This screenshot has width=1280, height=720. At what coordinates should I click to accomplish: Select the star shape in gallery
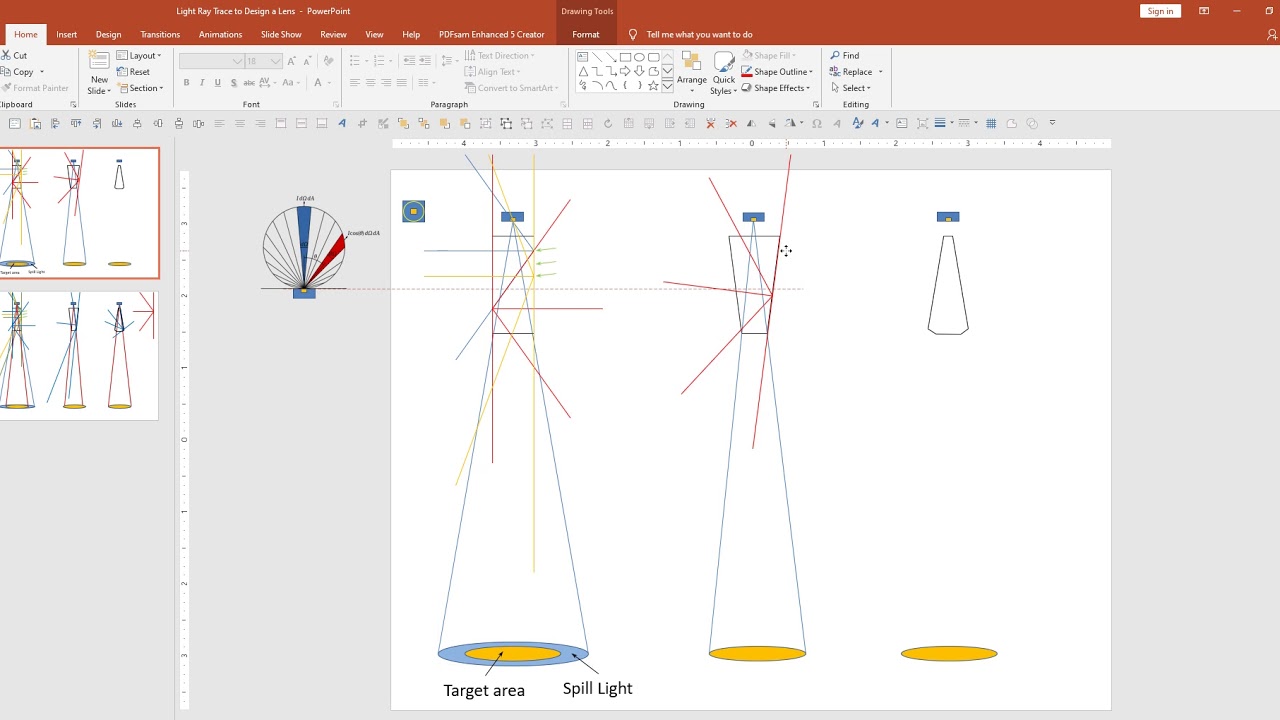point(653,86)
